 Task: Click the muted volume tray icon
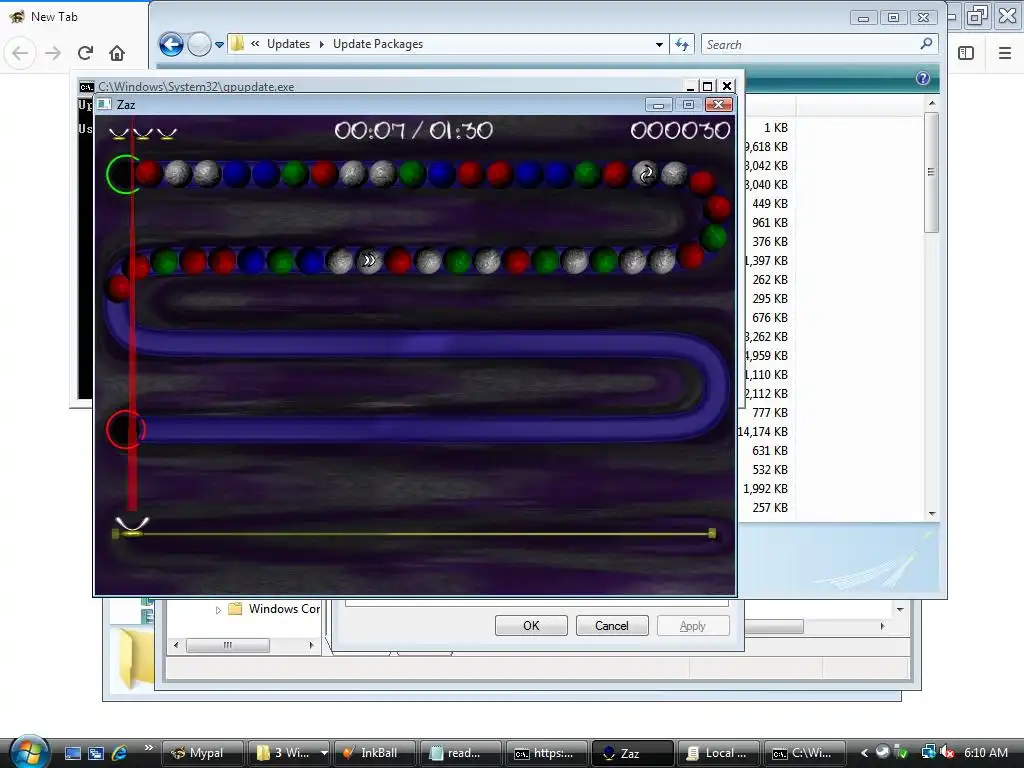coord(947,752)
